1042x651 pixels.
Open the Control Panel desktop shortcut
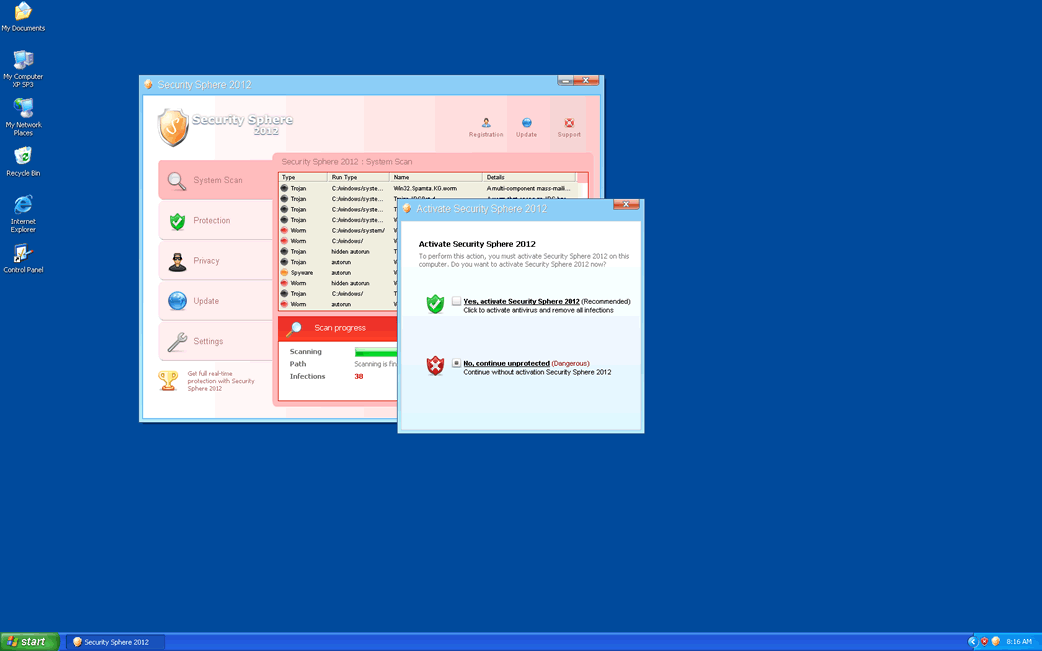click(23, 254)
